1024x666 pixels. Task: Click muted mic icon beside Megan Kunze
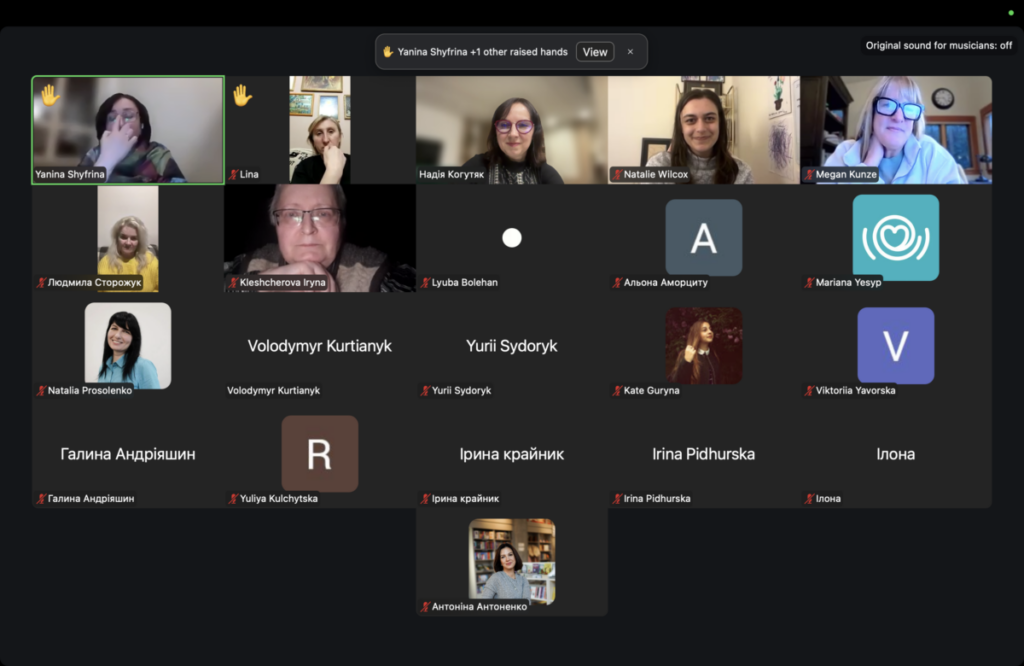coord(809,175)
